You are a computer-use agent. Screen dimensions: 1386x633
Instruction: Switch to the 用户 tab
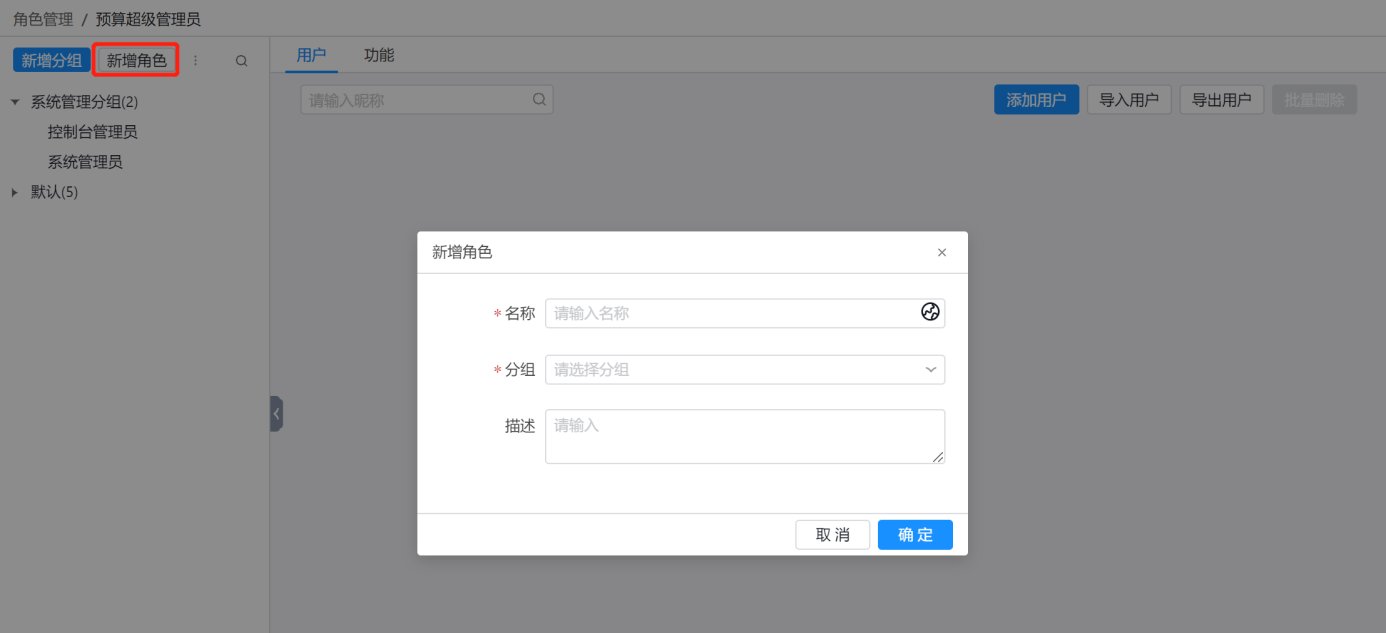coord(312,55)
